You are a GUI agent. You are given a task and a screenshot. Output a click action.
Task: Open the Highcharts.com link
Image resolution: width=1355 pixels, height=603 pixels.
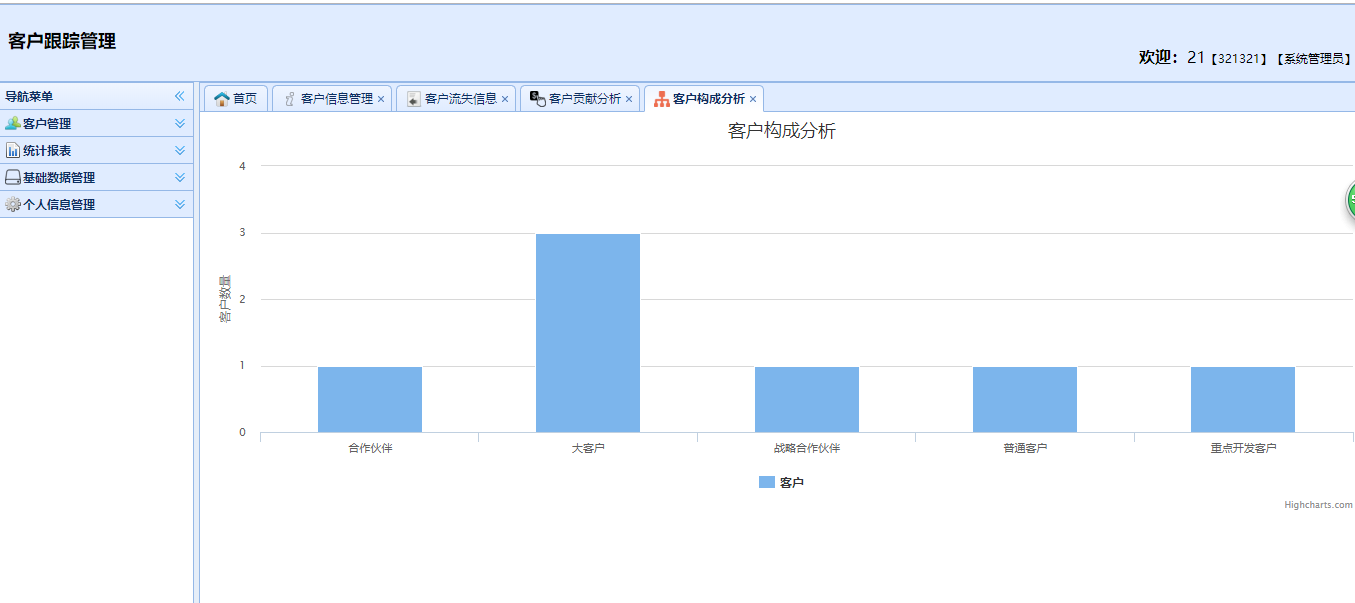[x=1318, y=505]
